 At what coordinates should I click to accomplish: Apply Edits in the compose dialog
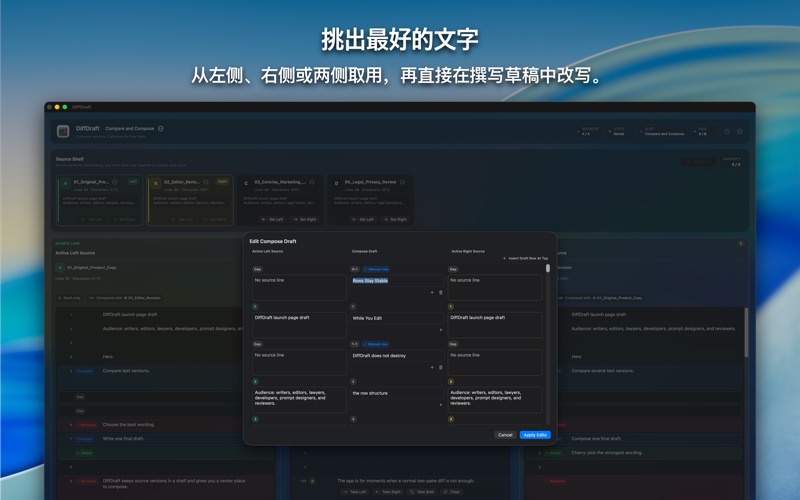[x=535, y=435]
